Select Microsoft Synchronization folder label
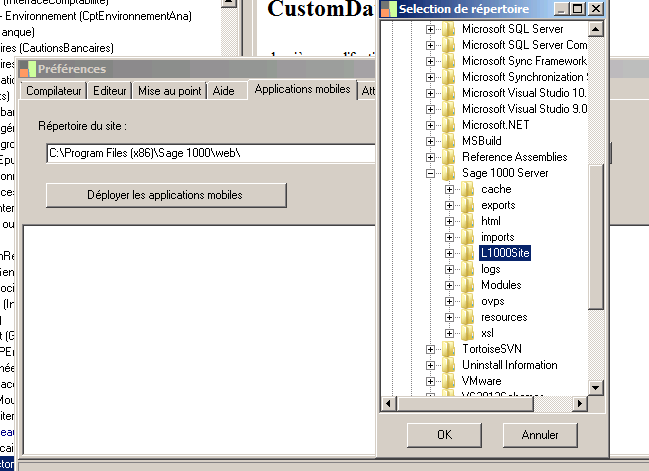Viewport: 649px width, 471px height. 524,77
